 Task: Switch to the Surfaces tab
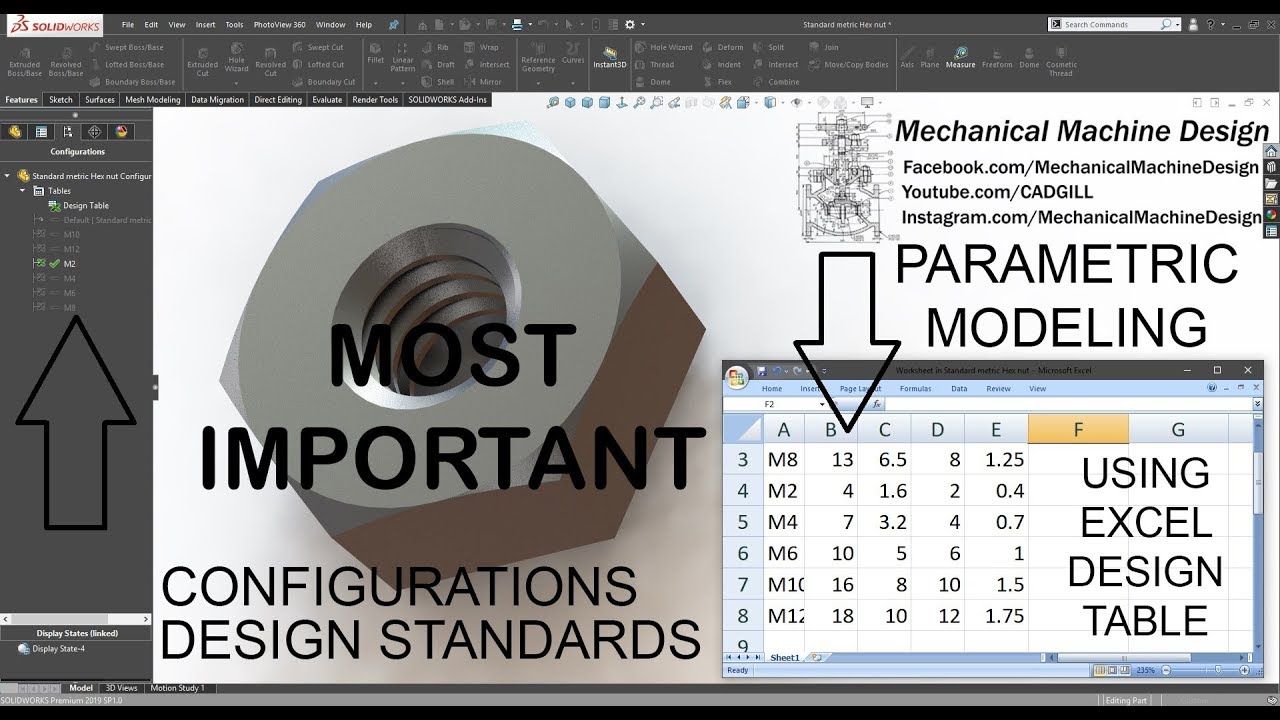point(100,100)
